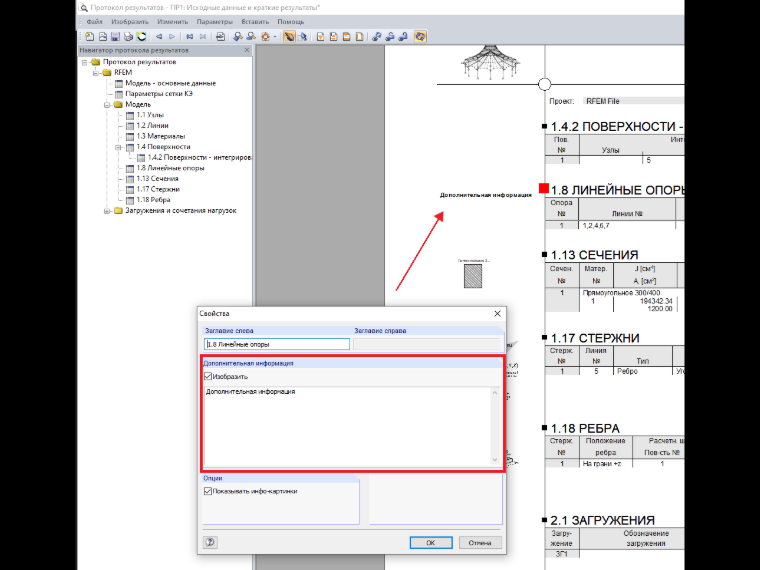This screenshot has width=760, height=570.
Task: Click the third orange page layout icon
Action: [x=347, y=36]
